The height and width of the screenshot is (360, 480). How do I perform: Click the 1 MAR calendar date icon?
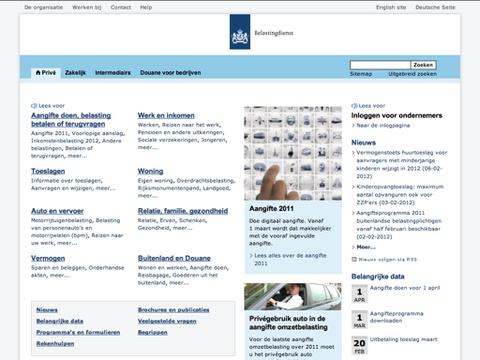[x=359, y=320]
